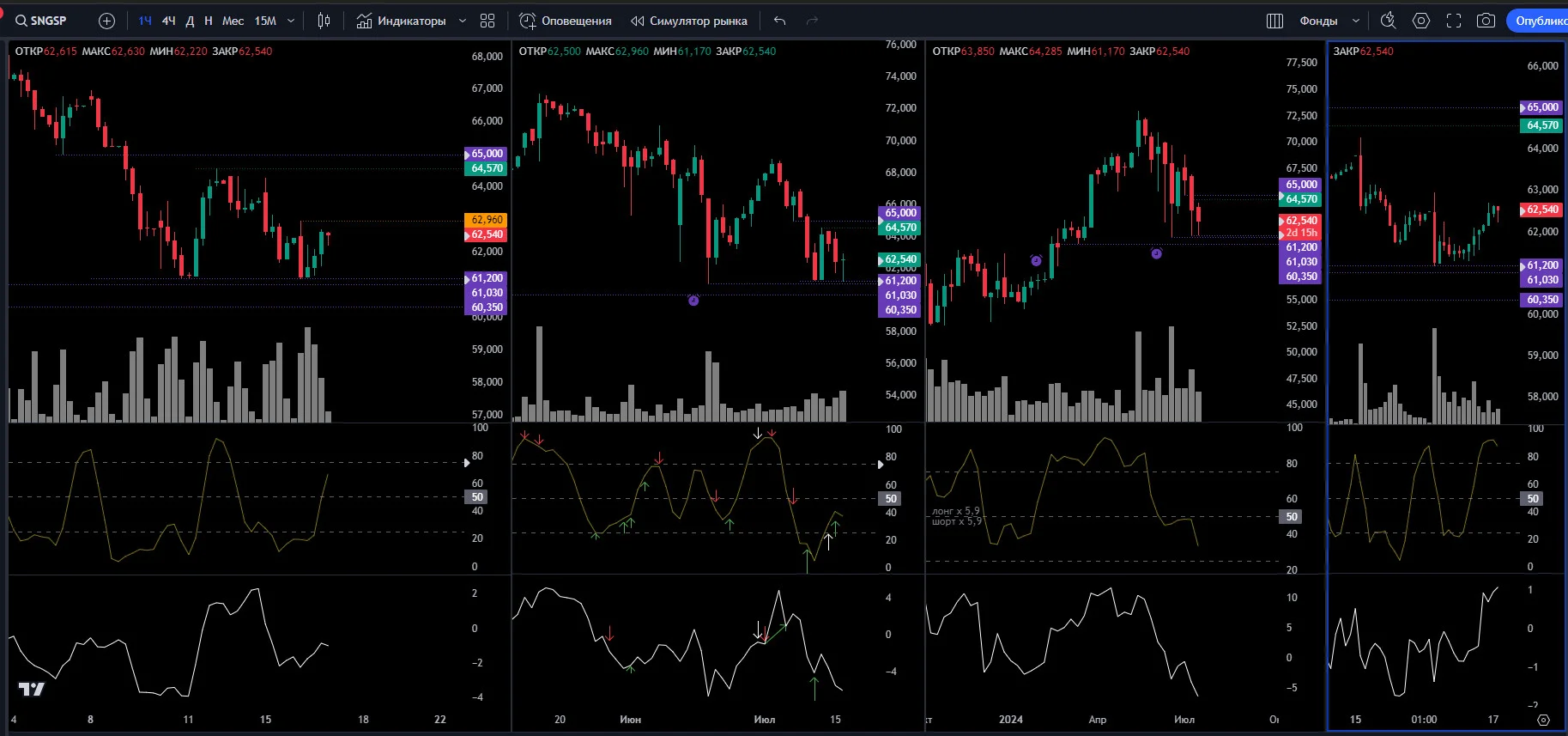This screenshot has width=1568, height=736.
Task: Click the Фонды layout name
Action: (1318, 21)
